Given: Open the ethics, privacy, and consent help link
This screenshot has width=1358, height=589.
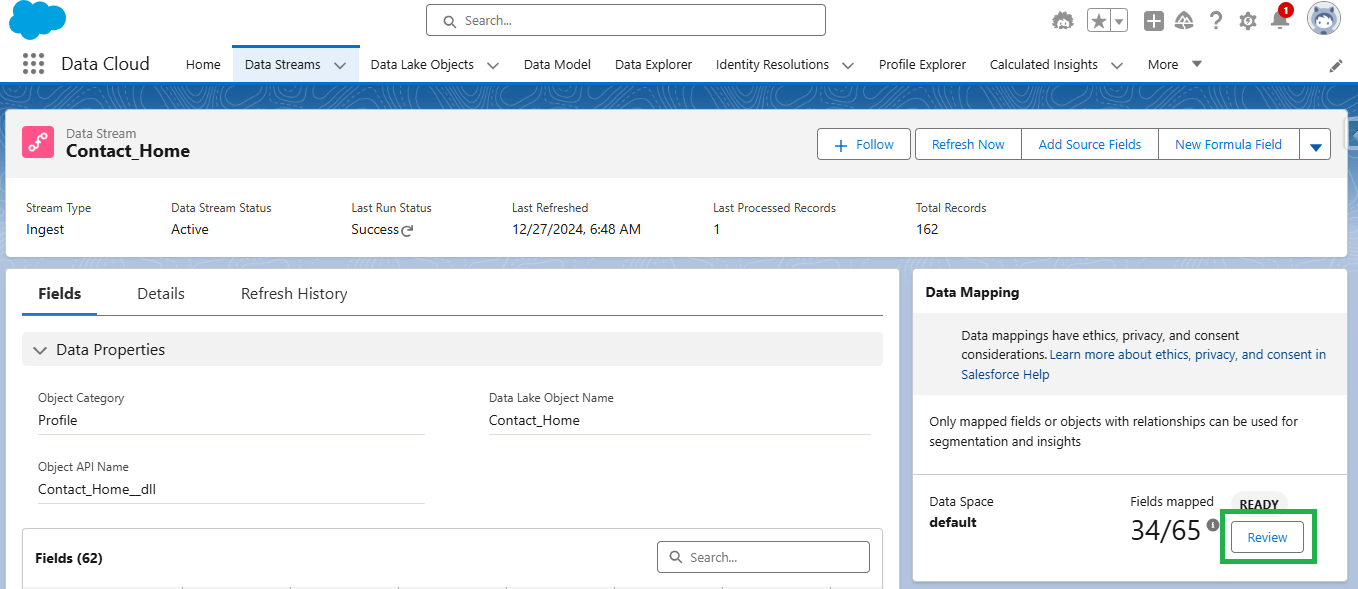Looking at the screenshot, I should click(x=1144, y=364).
